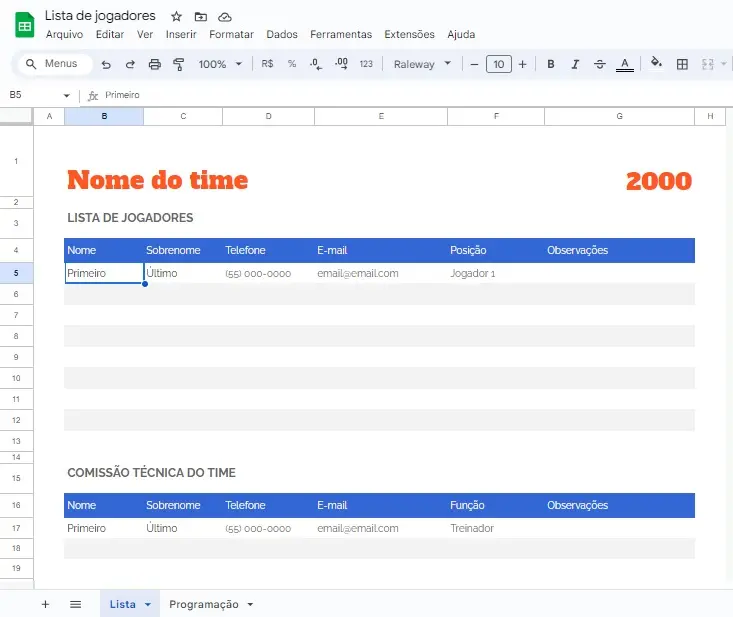This screenshot has width=733, height=617.
Task: Open the text color picker
Action: (625, 65)
